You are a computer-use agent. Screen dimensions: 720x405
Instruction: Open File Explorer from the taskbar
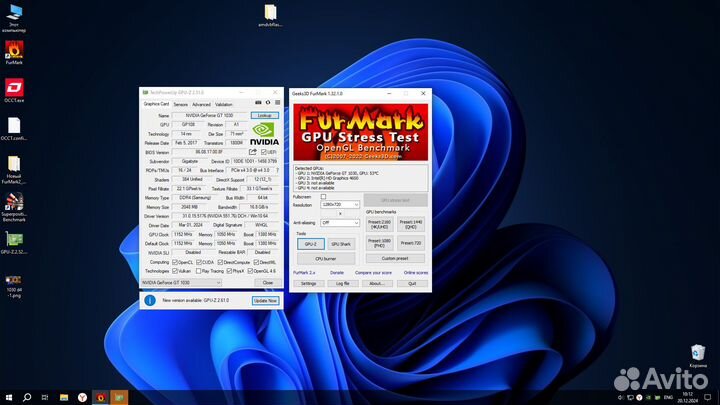click(x=64, y=397)
